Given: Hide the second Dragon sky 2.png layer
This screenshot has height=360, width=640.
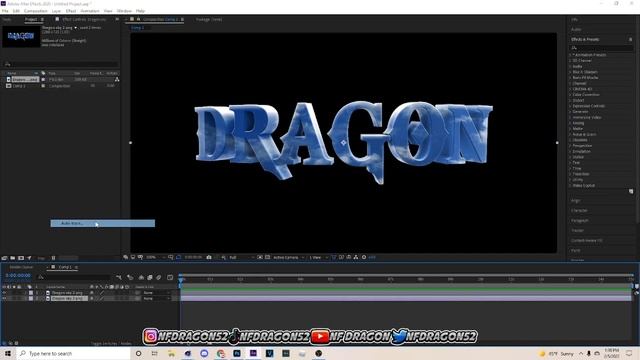Looking at the screenshot, I should (x=4, y=298).
